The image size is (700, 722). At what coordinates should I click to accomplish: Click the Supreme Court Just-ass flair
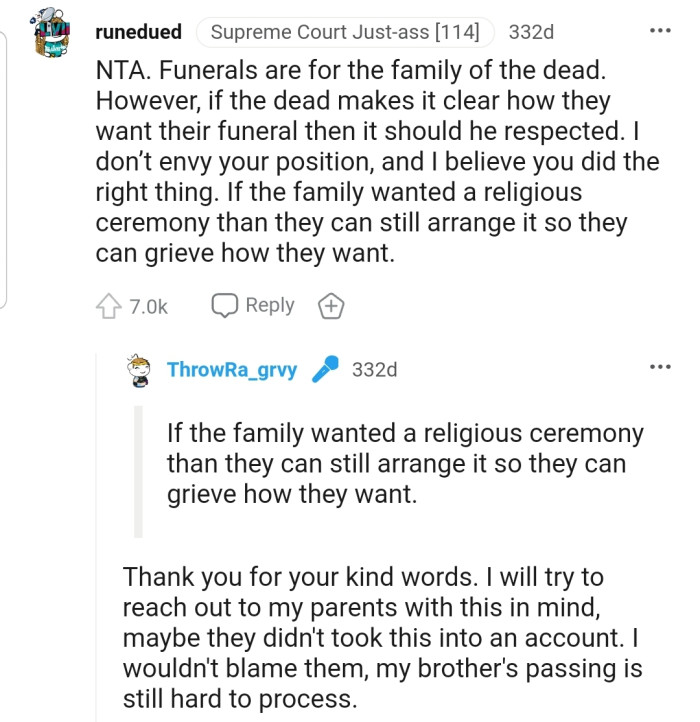pos(345,32)
